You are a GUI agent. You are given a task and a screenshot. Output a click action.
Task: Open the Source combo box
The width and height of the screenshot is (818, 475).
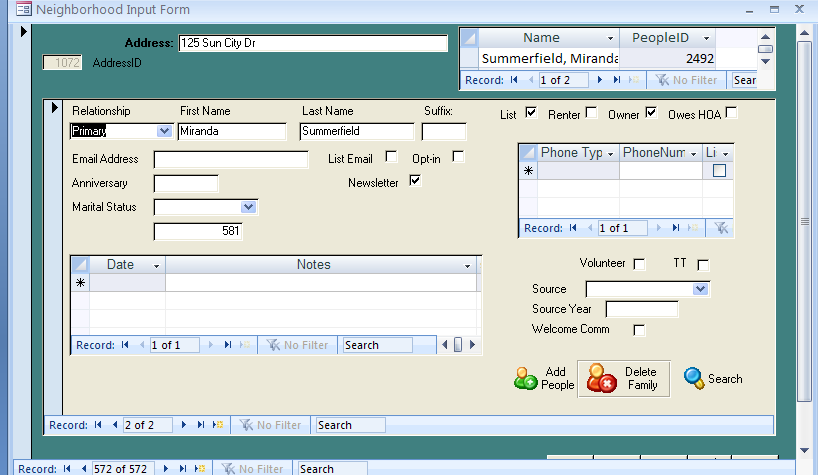coord(700,289)
